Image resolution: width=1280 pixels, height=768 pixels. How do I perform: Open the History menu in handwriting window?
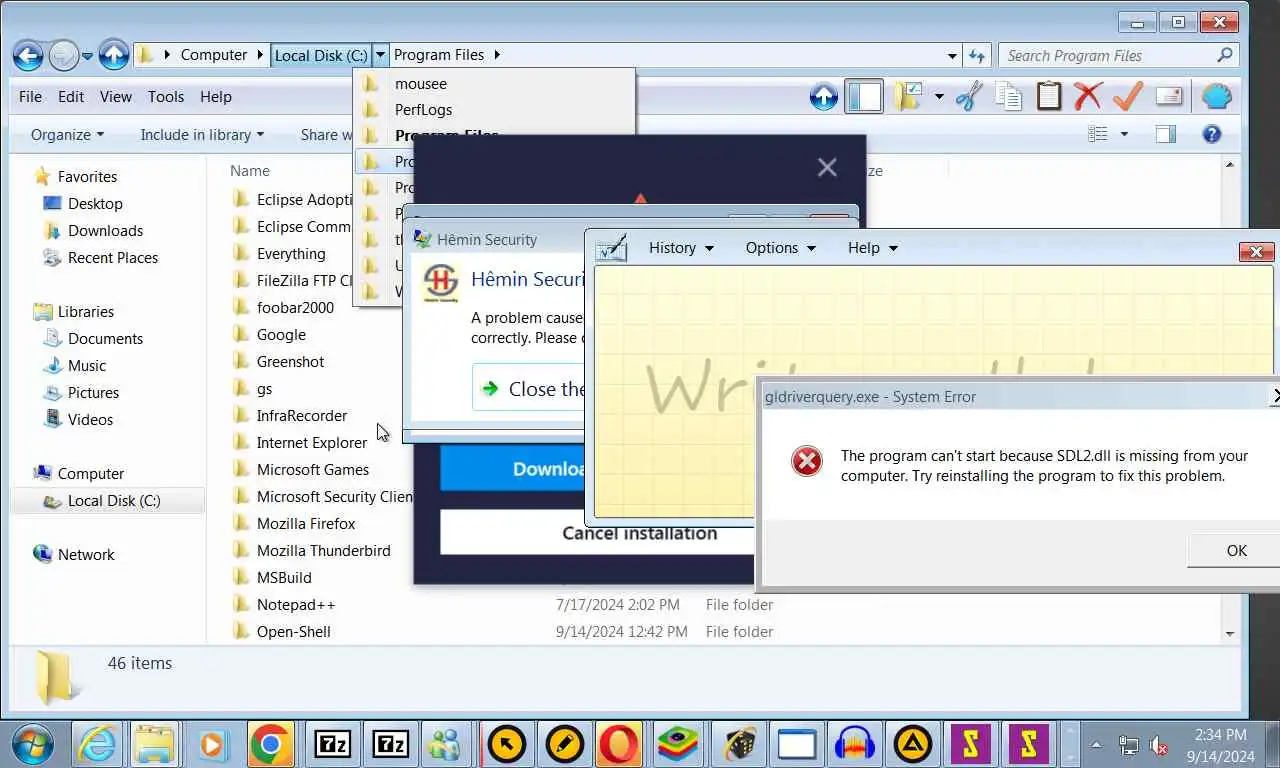tap(681, 248)
